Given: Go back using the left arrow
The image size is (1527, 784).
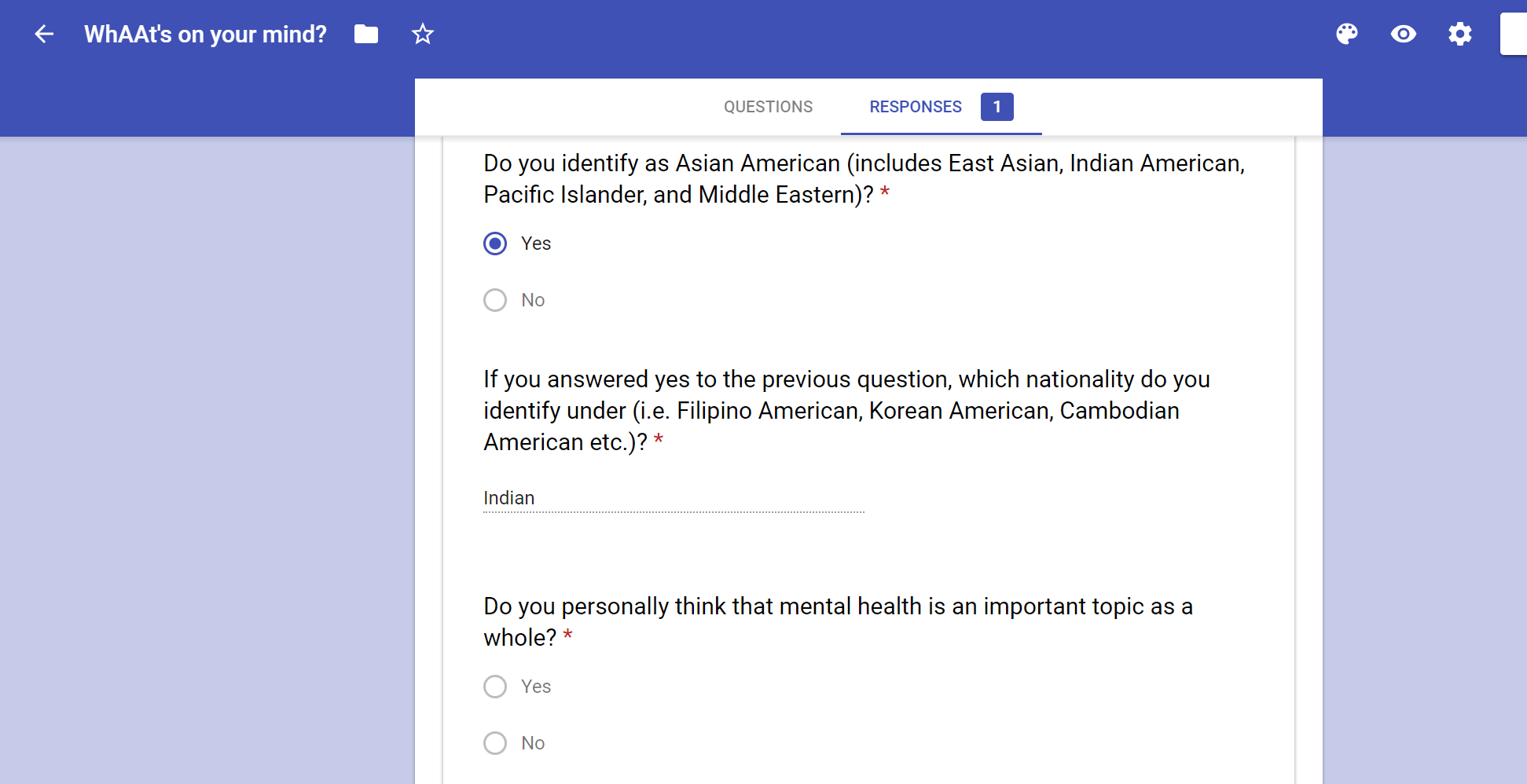Looking at the screenshot, I should click(x=44, y=34).
